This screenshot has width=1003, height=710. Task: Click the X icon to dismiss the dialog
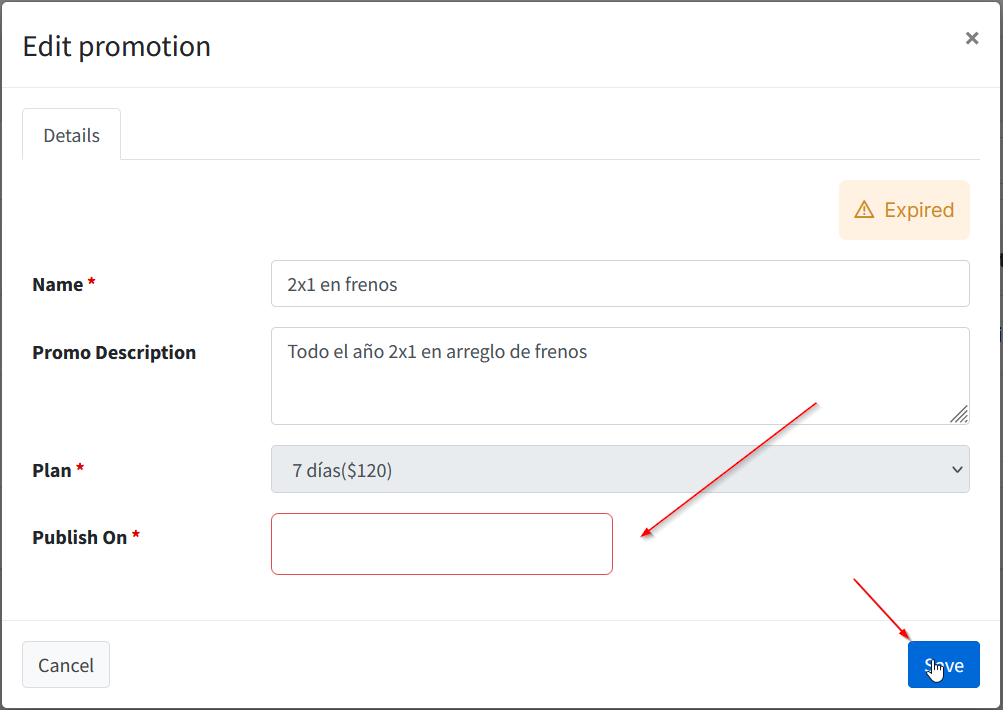[971, 38]
